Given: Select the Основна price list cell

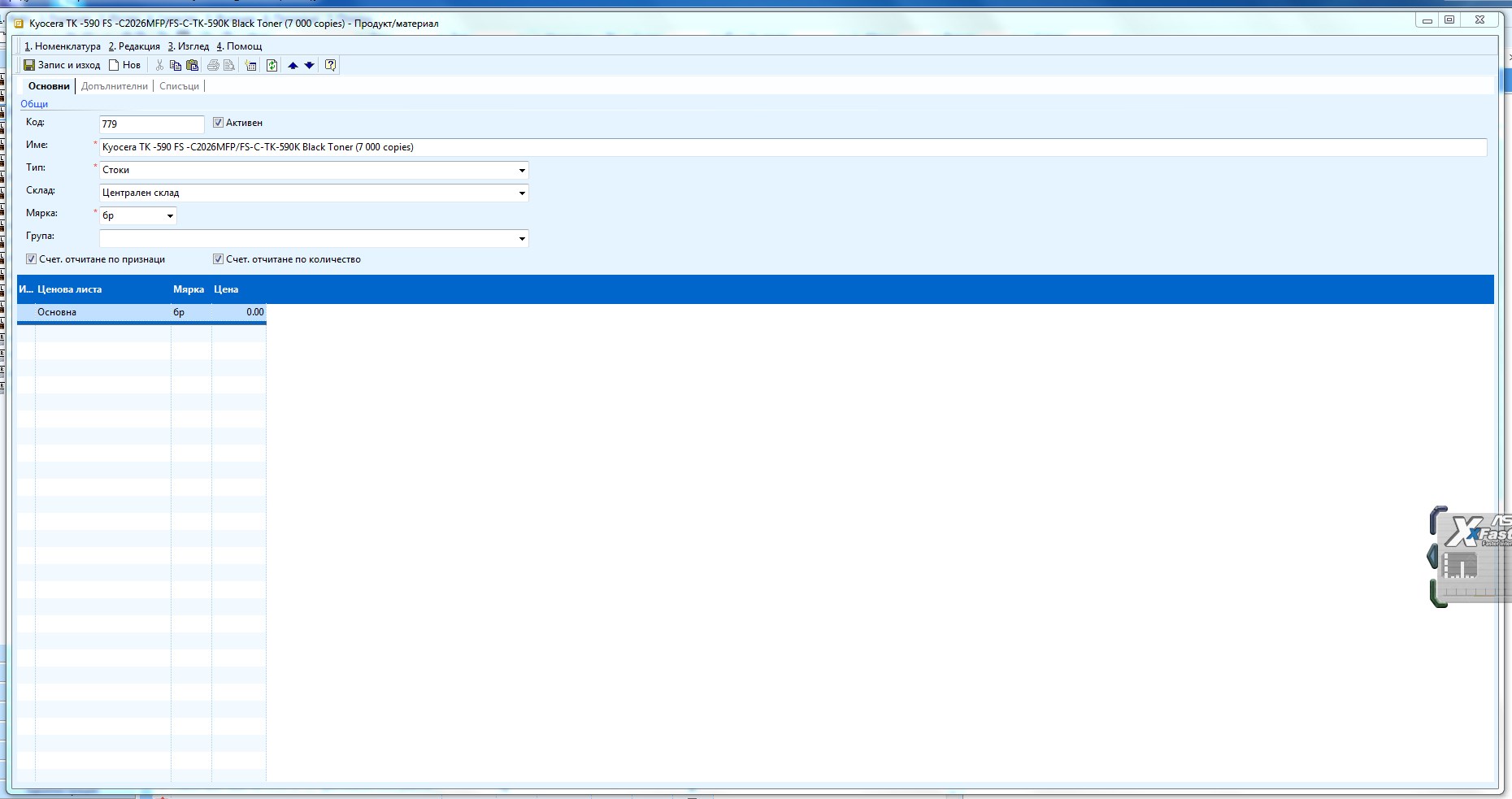Looking at the screenshot, I should 103,312.
